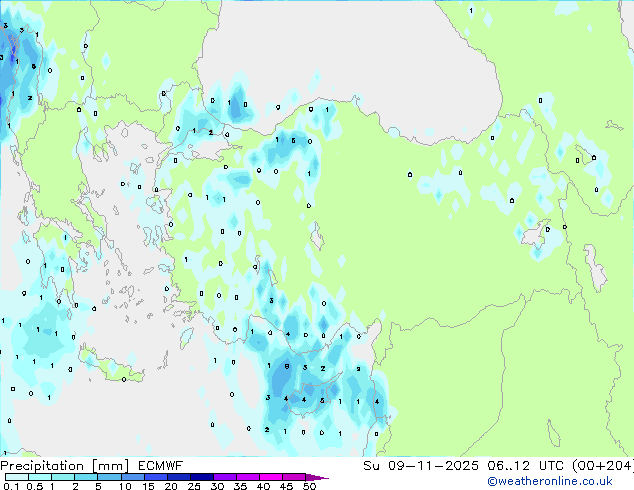Click the legend value label '20'
Viewport: 634px width, 490px height.
pos(171,486)
